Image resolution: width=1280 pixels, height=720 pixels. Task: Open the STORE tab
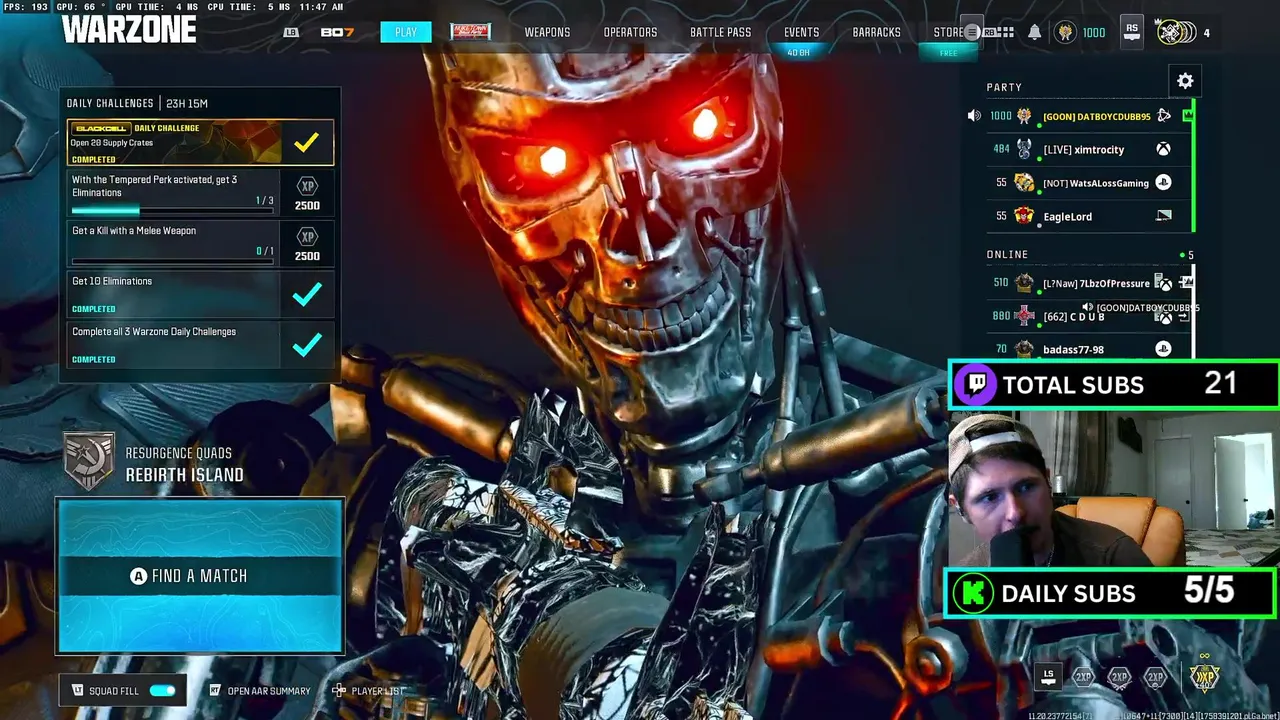pos(949,32)
